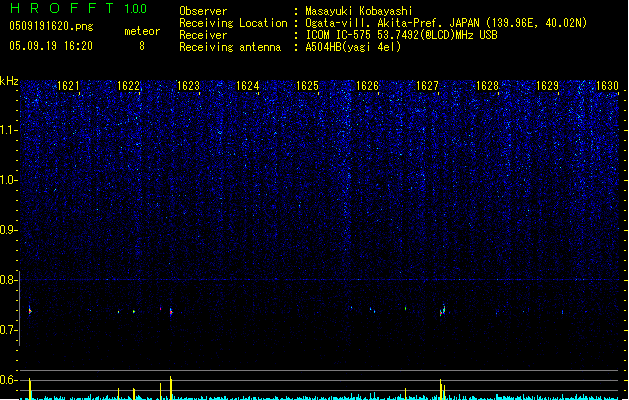Click the 1630 time axis marker
Screen dimensions: 629x400
tap(607, 86)
